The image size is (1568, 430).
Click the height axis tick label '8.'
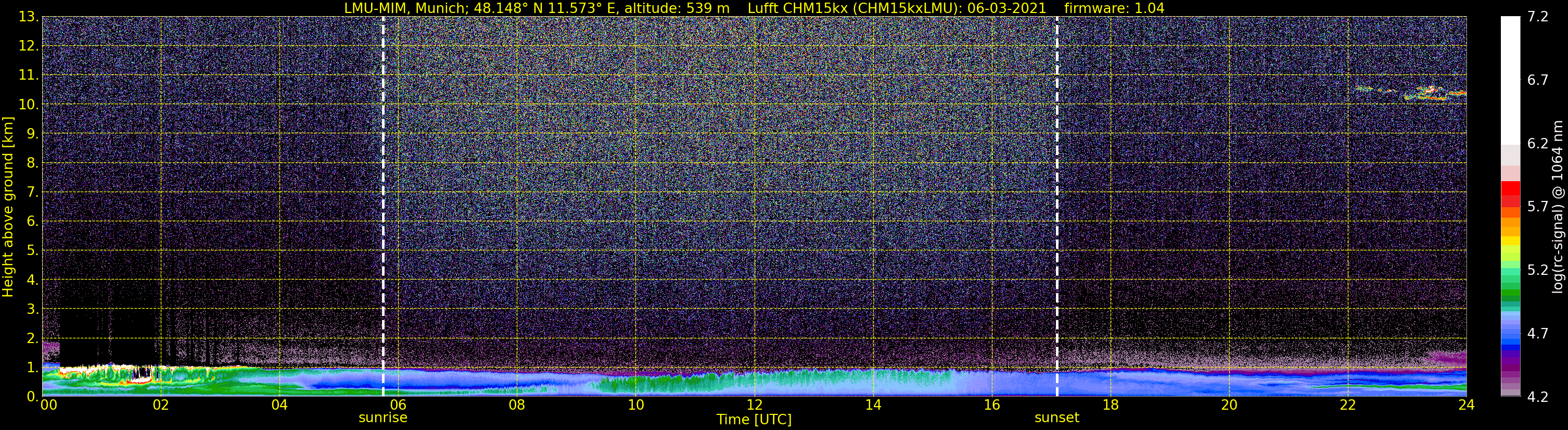[32, 163]
